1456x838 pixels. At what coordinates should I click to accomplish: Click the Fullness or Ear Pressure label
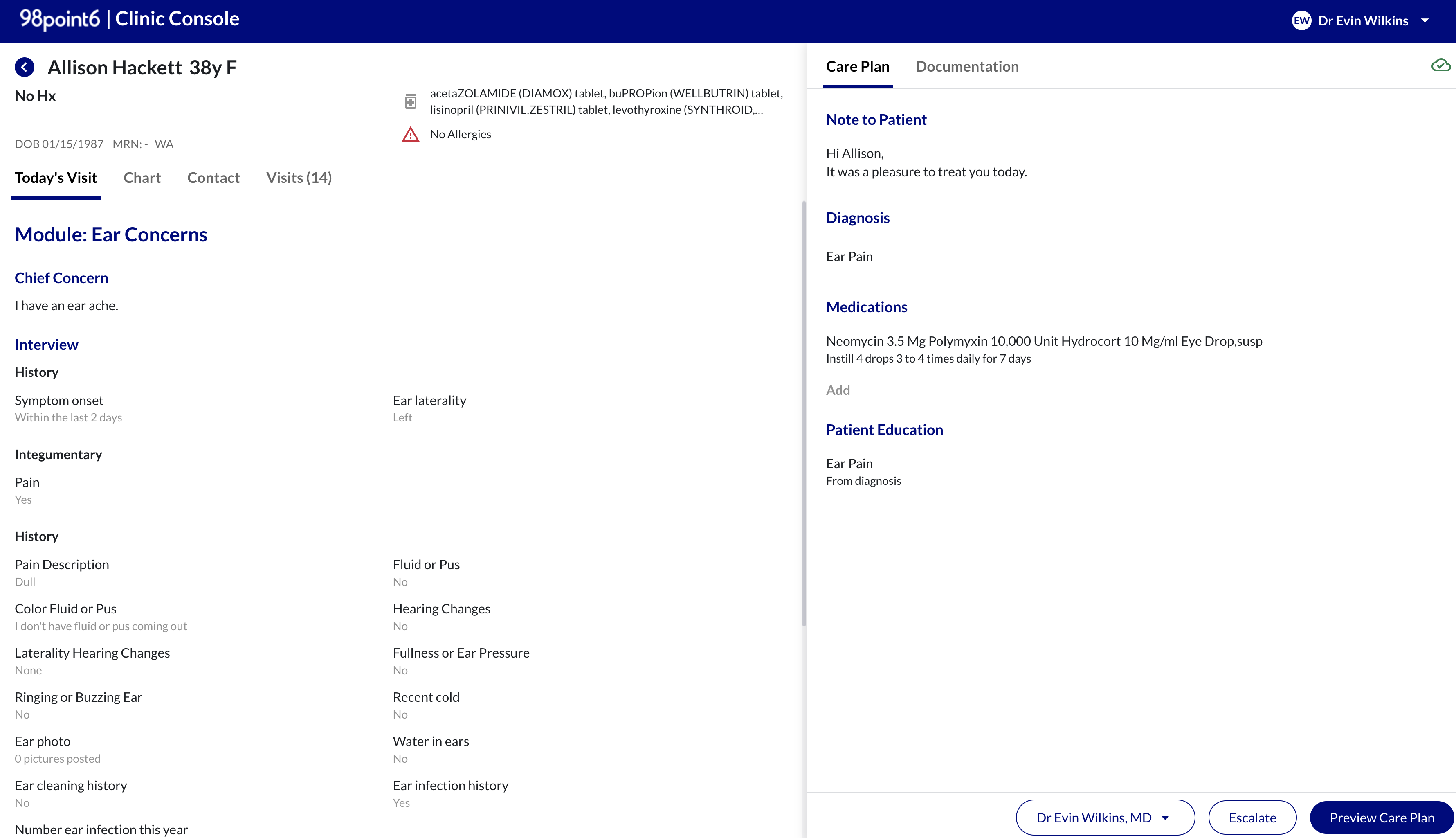[461, 653]
